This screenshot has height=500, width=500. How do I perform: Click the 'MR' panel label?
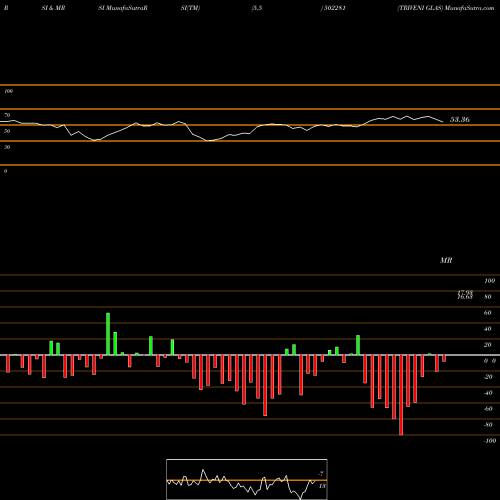coord(446,260)
